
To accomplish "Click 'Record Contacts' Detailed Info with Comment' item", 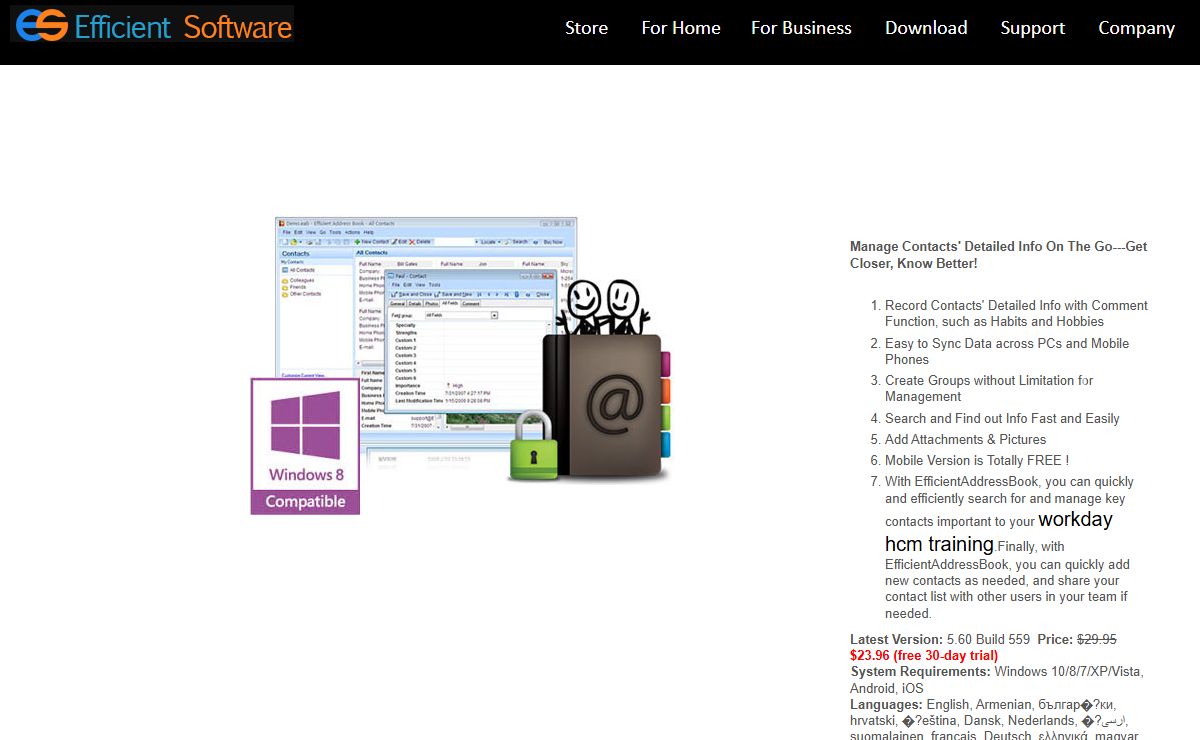I will [x=1016, y=313].
